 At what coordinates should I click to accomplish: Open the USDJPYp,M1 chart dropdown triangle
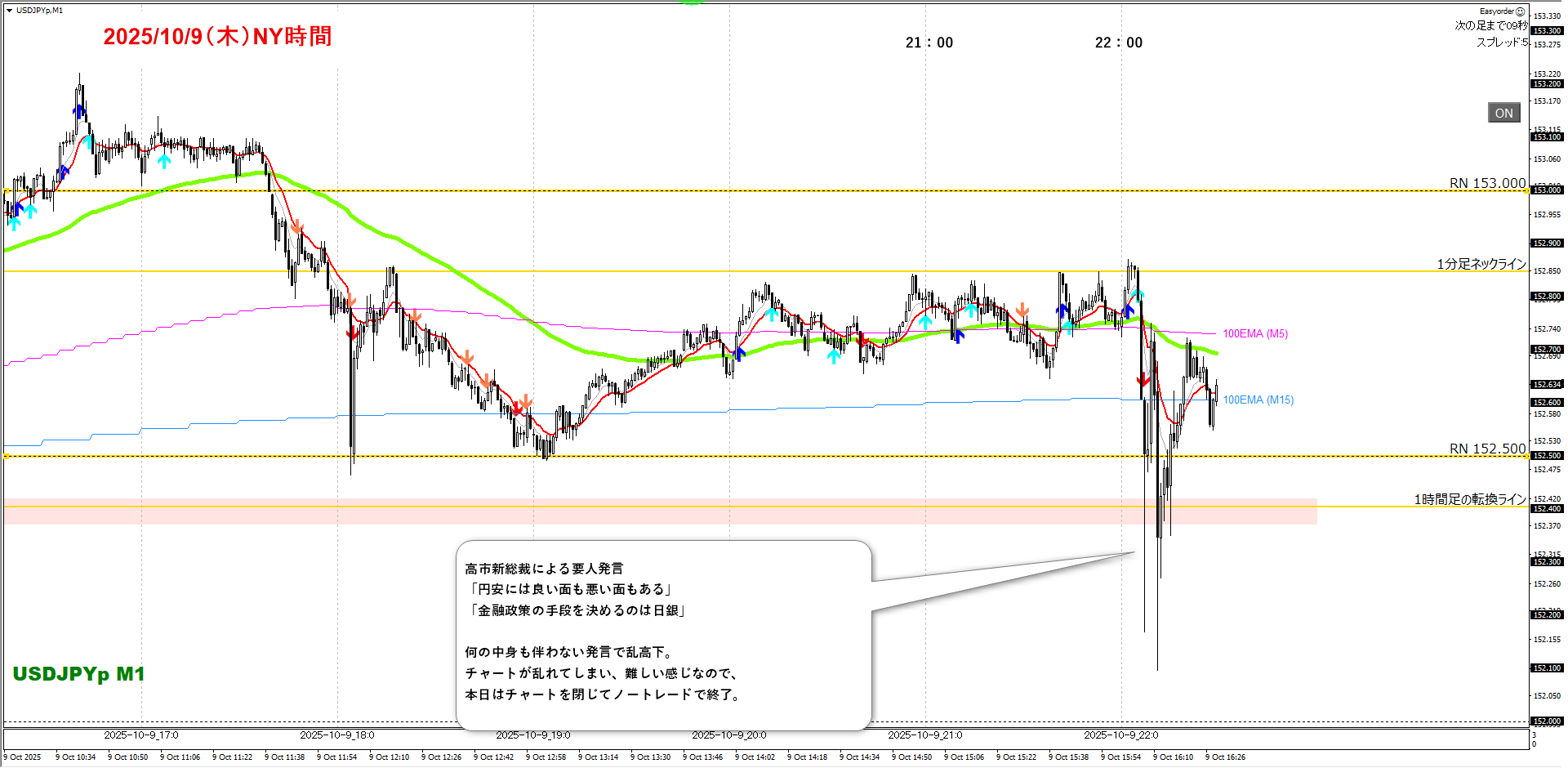click(9, 11)
